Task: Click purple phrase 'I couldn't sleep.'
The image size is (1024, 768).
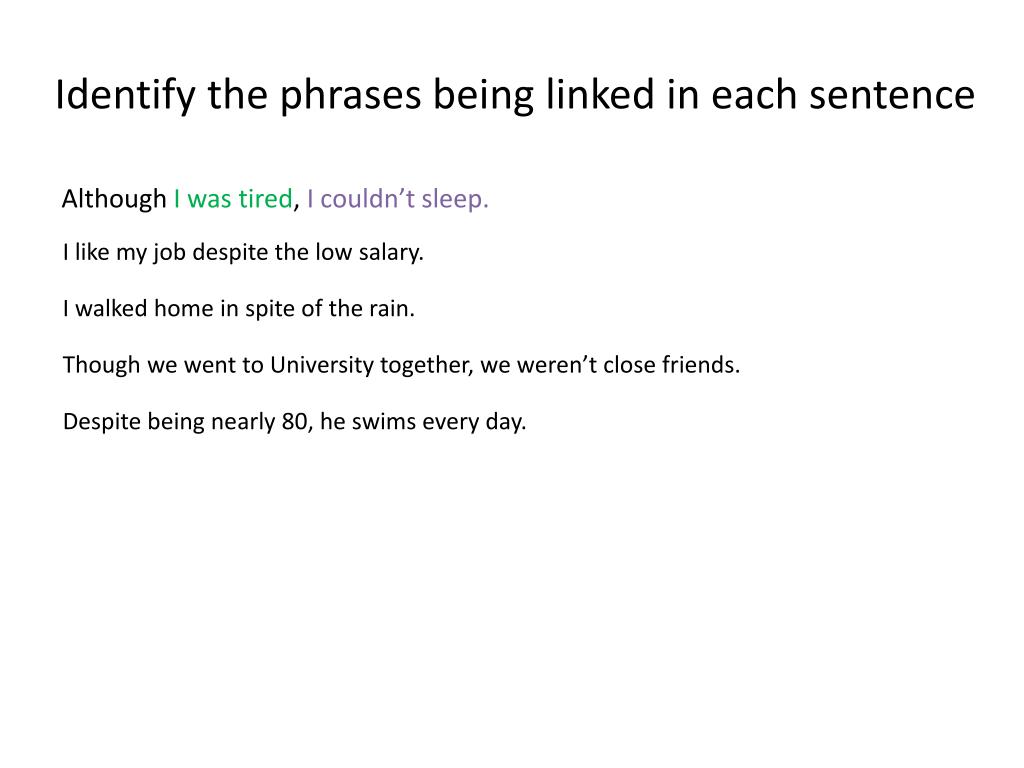Action: click(398, 199)
